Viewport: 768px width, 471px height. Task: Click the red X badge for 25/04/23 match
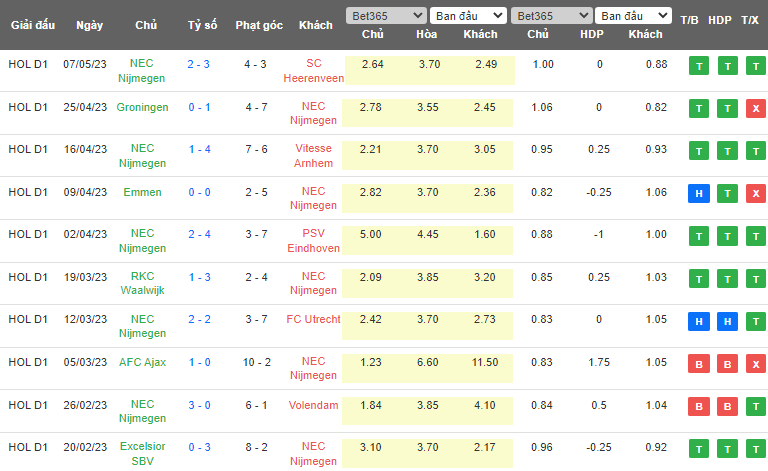[756, 109]
